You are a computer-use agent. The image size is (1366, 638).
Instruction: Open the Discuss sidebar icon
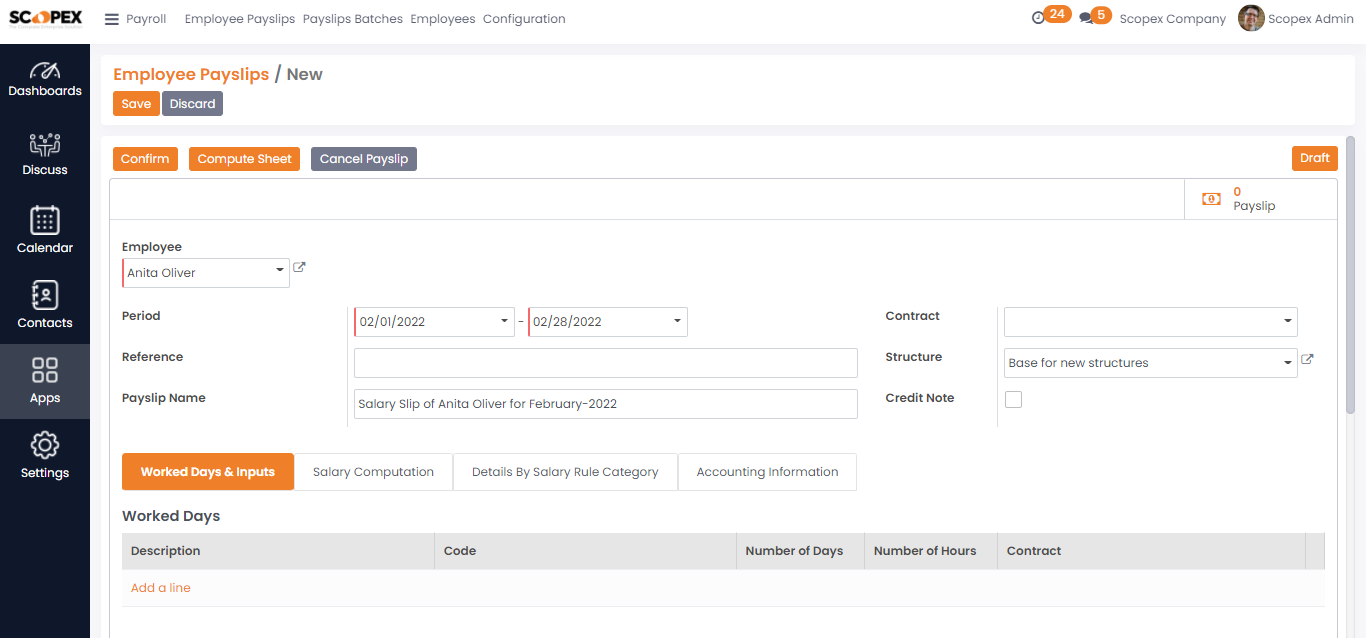(45, 154)
